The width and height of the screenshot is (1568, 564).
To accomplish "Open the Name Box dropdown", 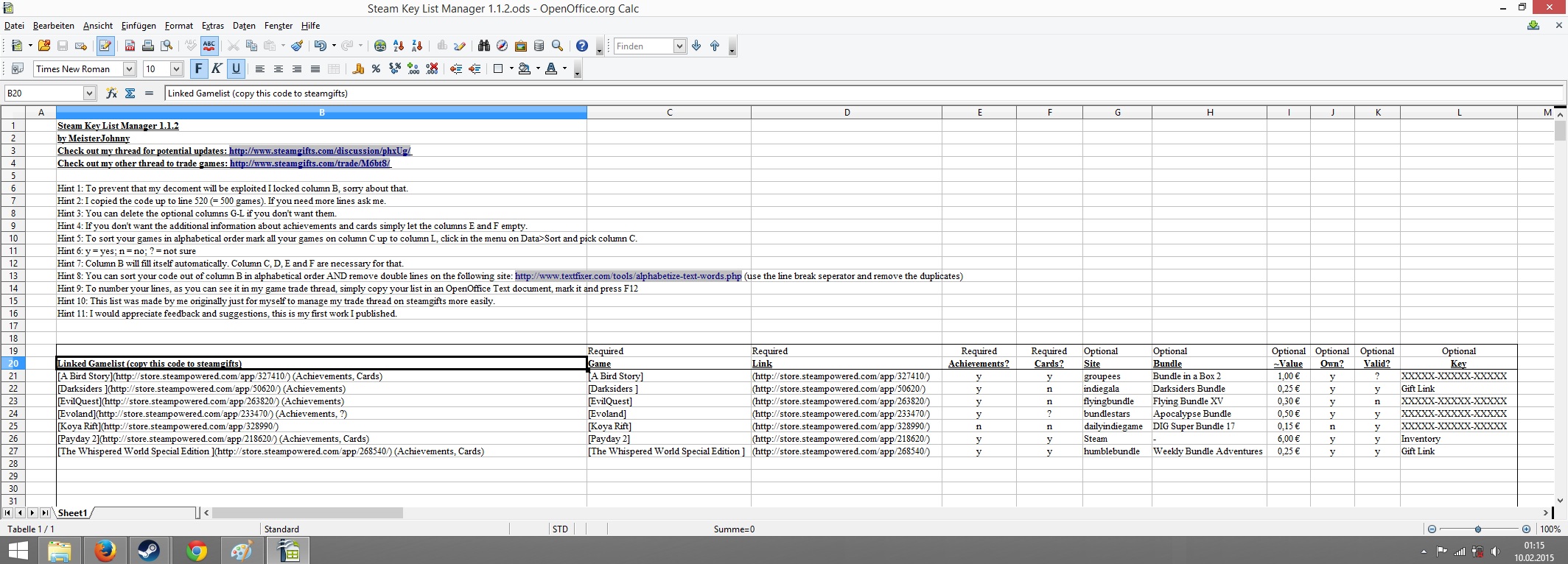I will point(89,93).
